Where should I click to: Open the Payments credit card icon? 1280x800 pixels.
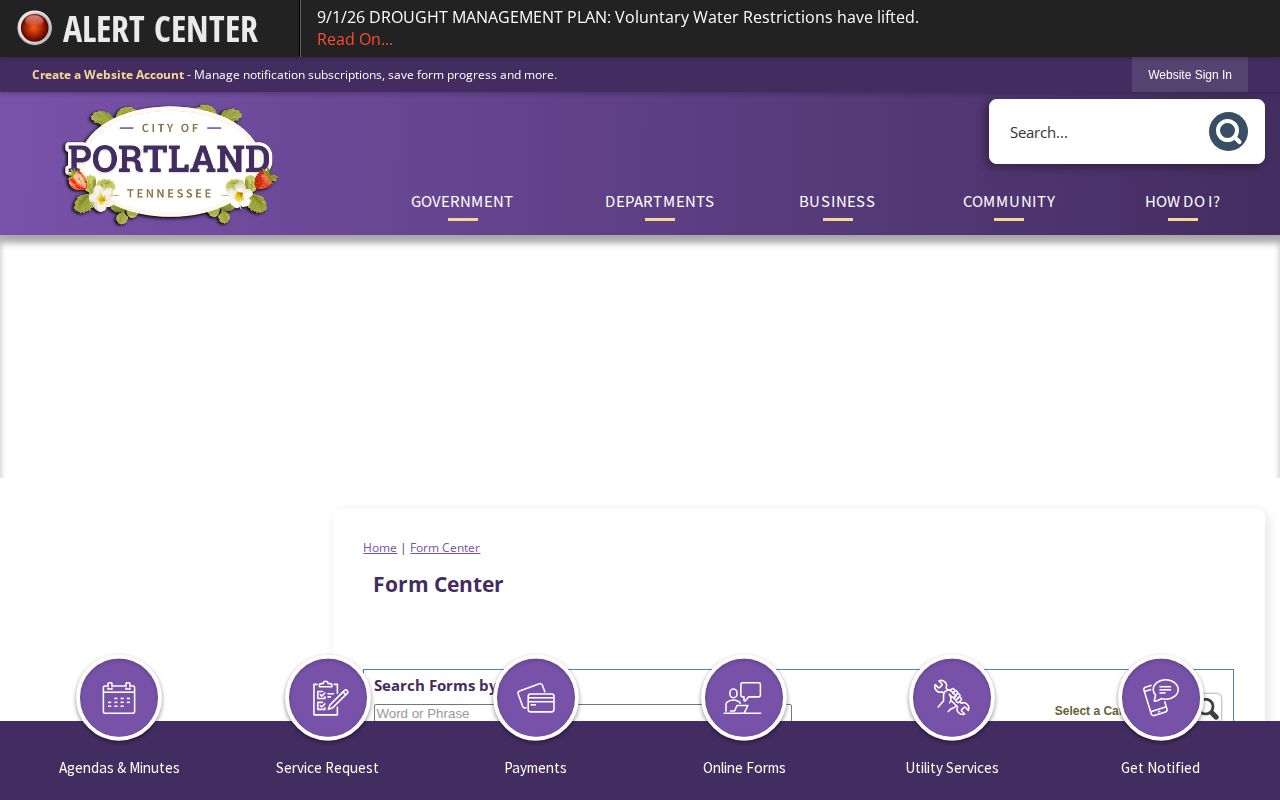535,698
